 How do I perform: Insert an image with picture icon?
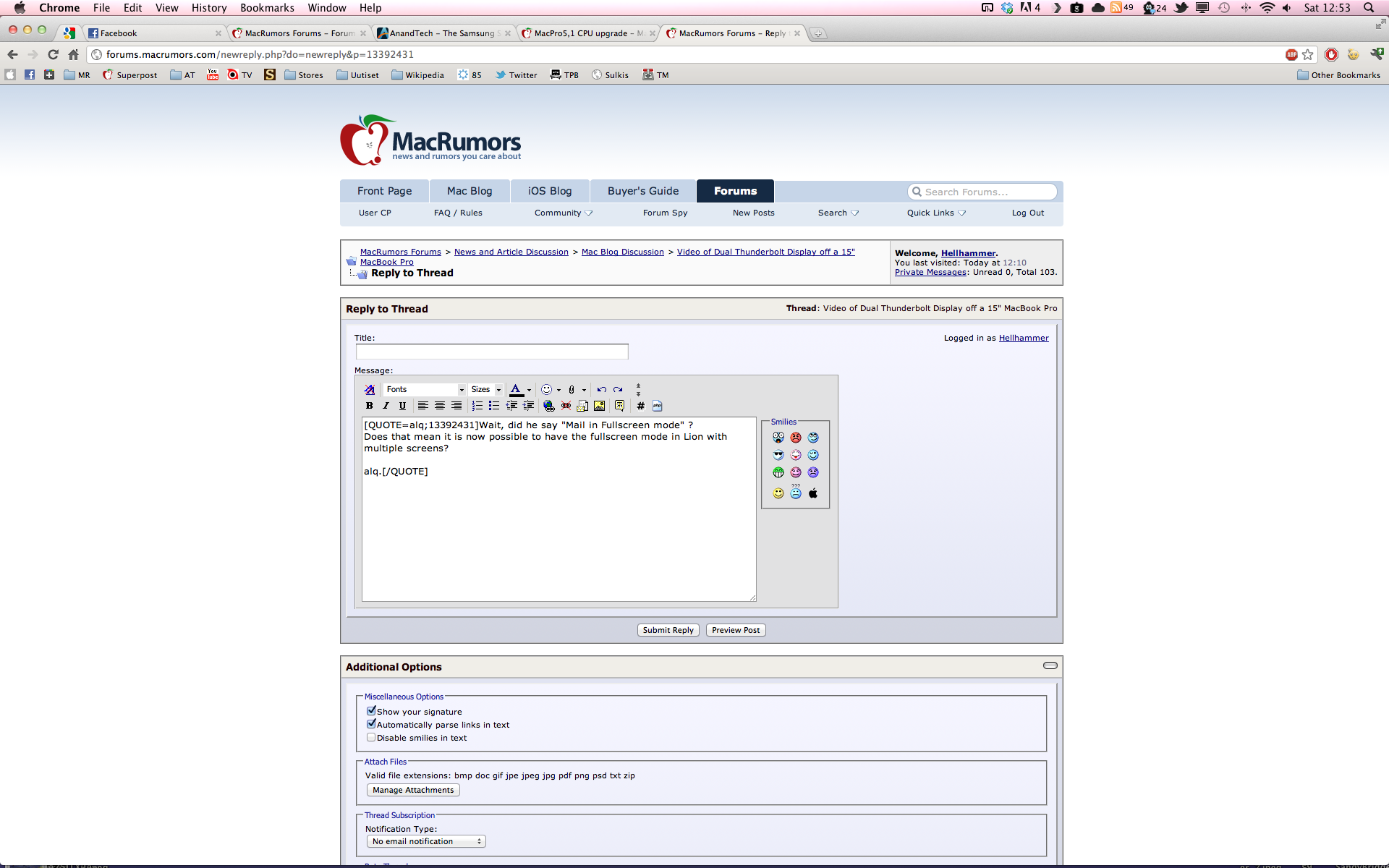pos(599,406)
